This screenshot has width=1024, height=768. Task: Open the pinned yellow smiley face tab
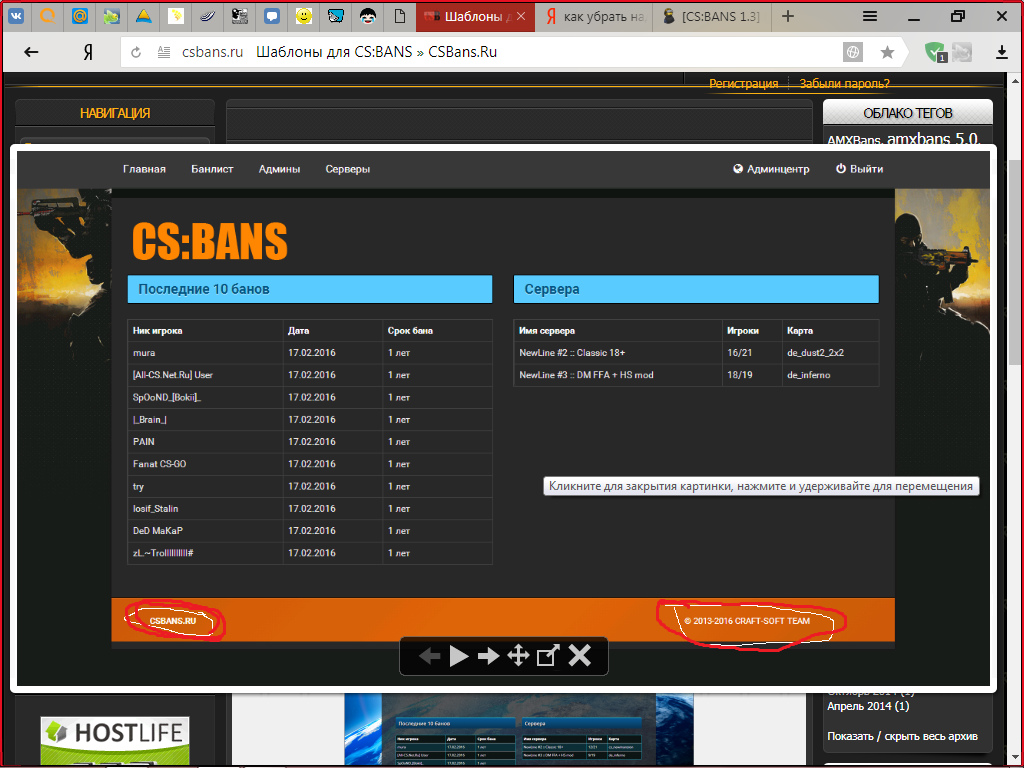click(304, 16)
